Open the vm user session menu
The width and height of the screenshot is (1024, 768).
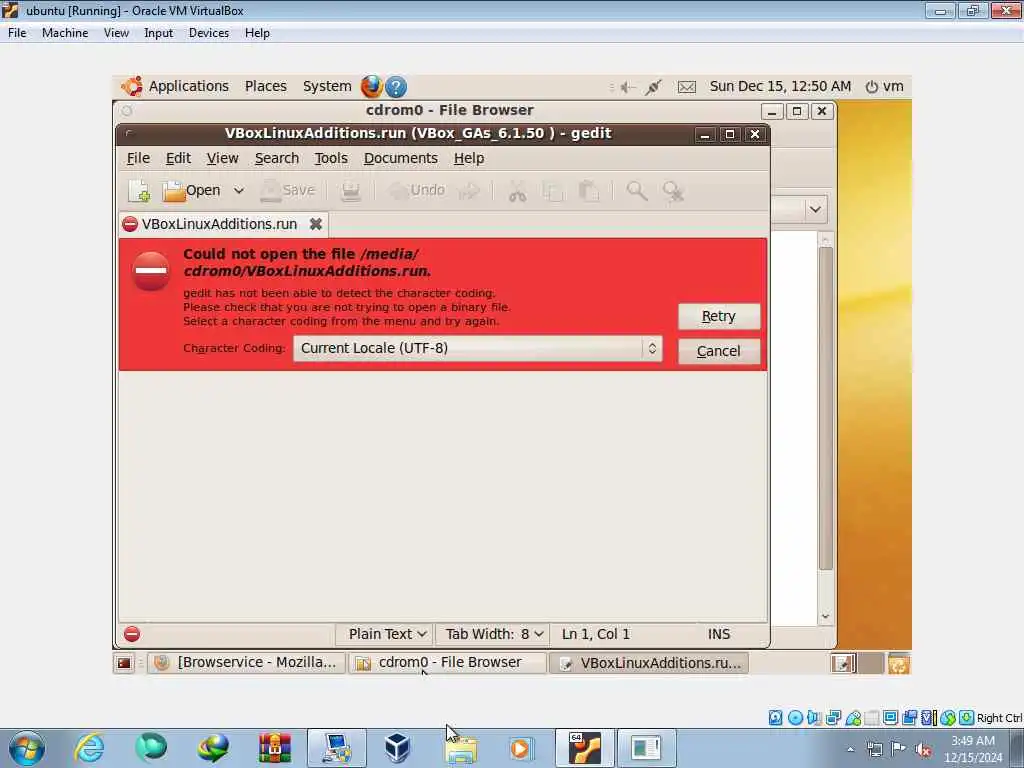[x=884, y=86]
